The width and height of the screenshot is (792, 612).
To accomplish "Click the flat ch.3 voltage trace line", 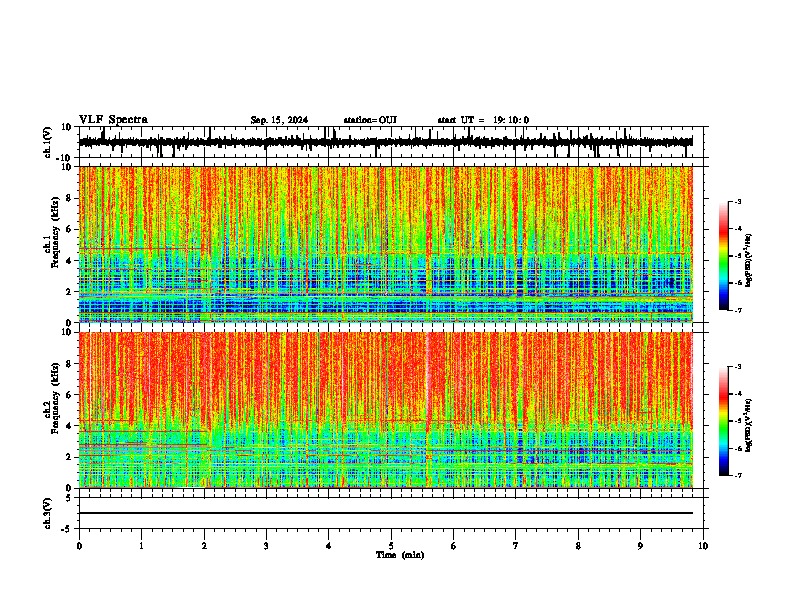I will (x=385, y=513).
